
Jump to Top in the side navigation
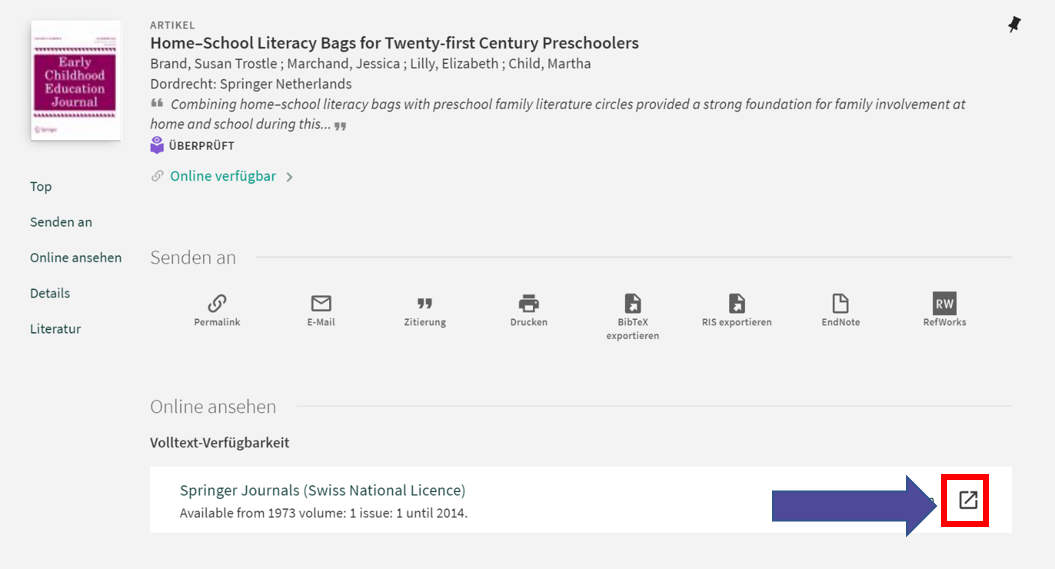click(x=41, y=187)
